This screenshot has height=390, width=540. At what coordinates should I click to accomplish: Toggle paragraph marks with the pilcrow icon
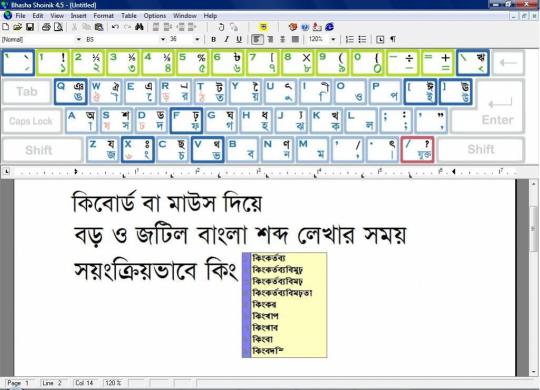pyautogui.click(x=393, y=39)
